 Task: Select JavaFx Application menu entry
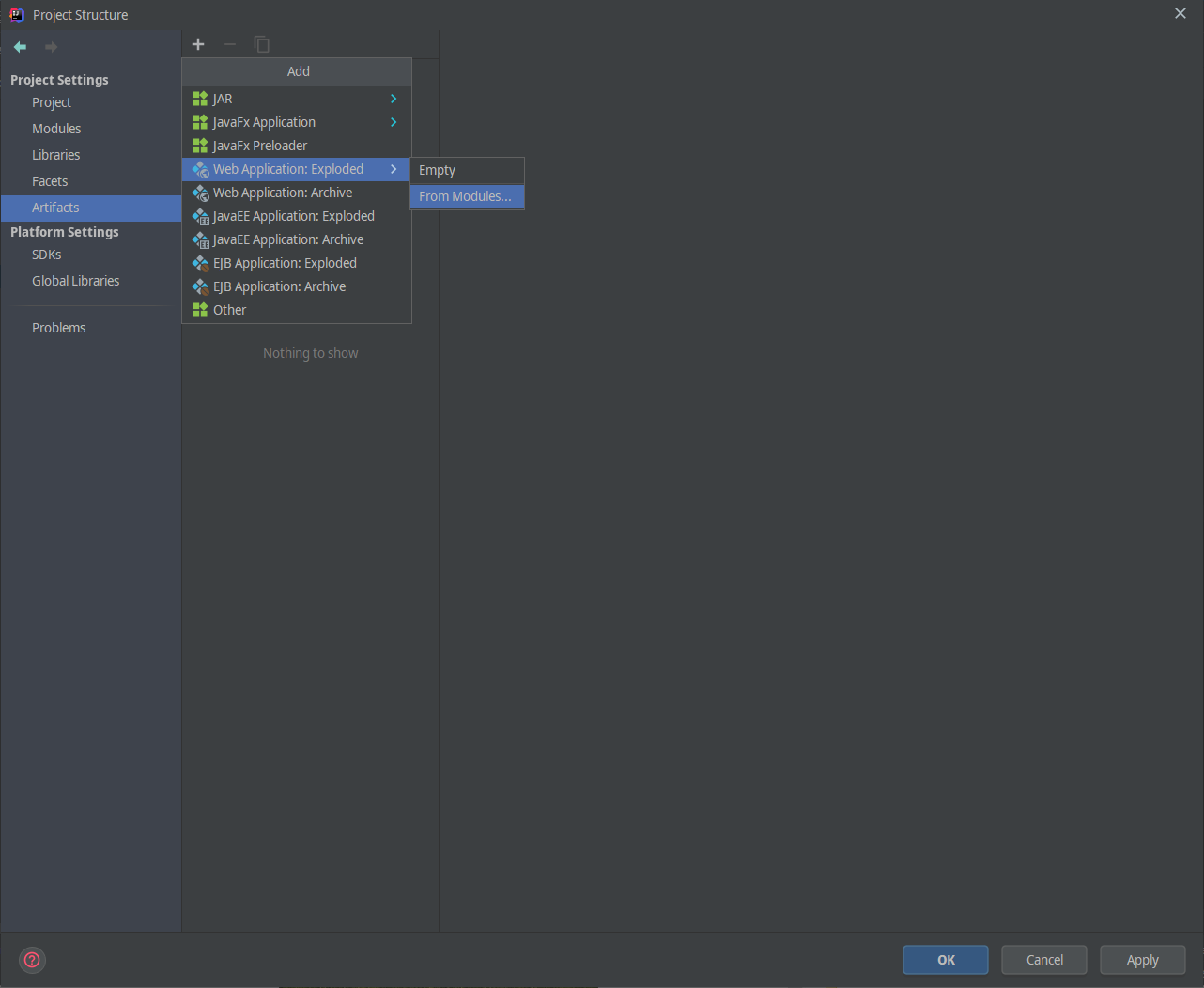point(297,122)
